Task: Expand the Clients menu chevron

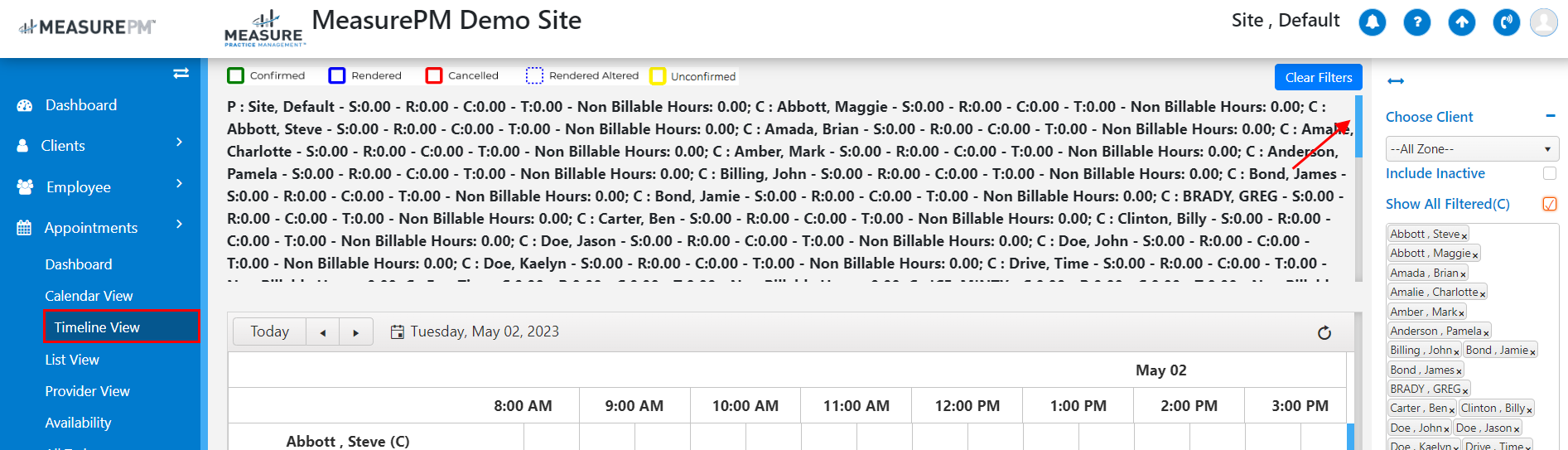Action: pos(180,143)
